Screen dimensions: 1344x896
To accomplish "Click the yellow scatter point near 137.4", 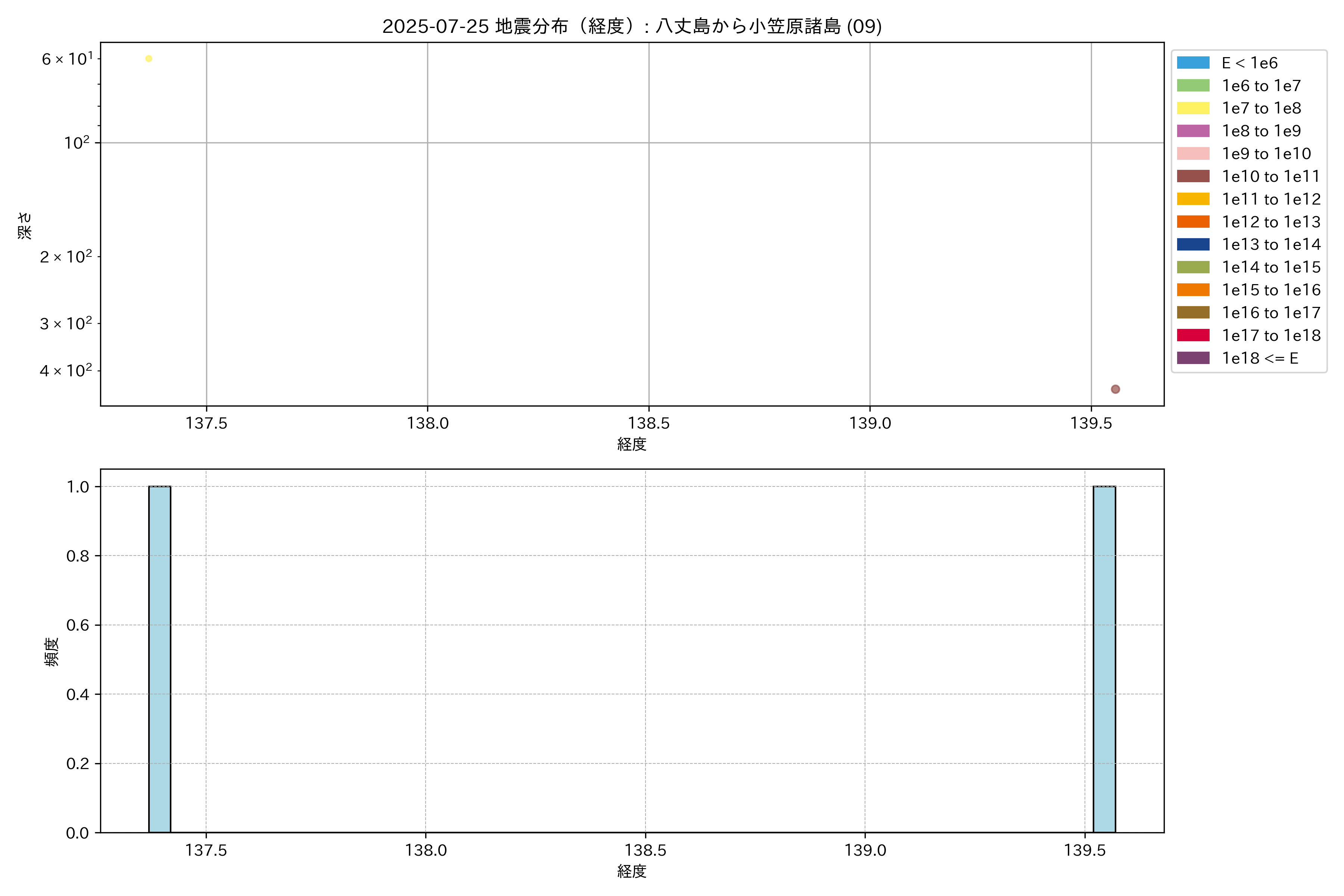I will 149,59.
